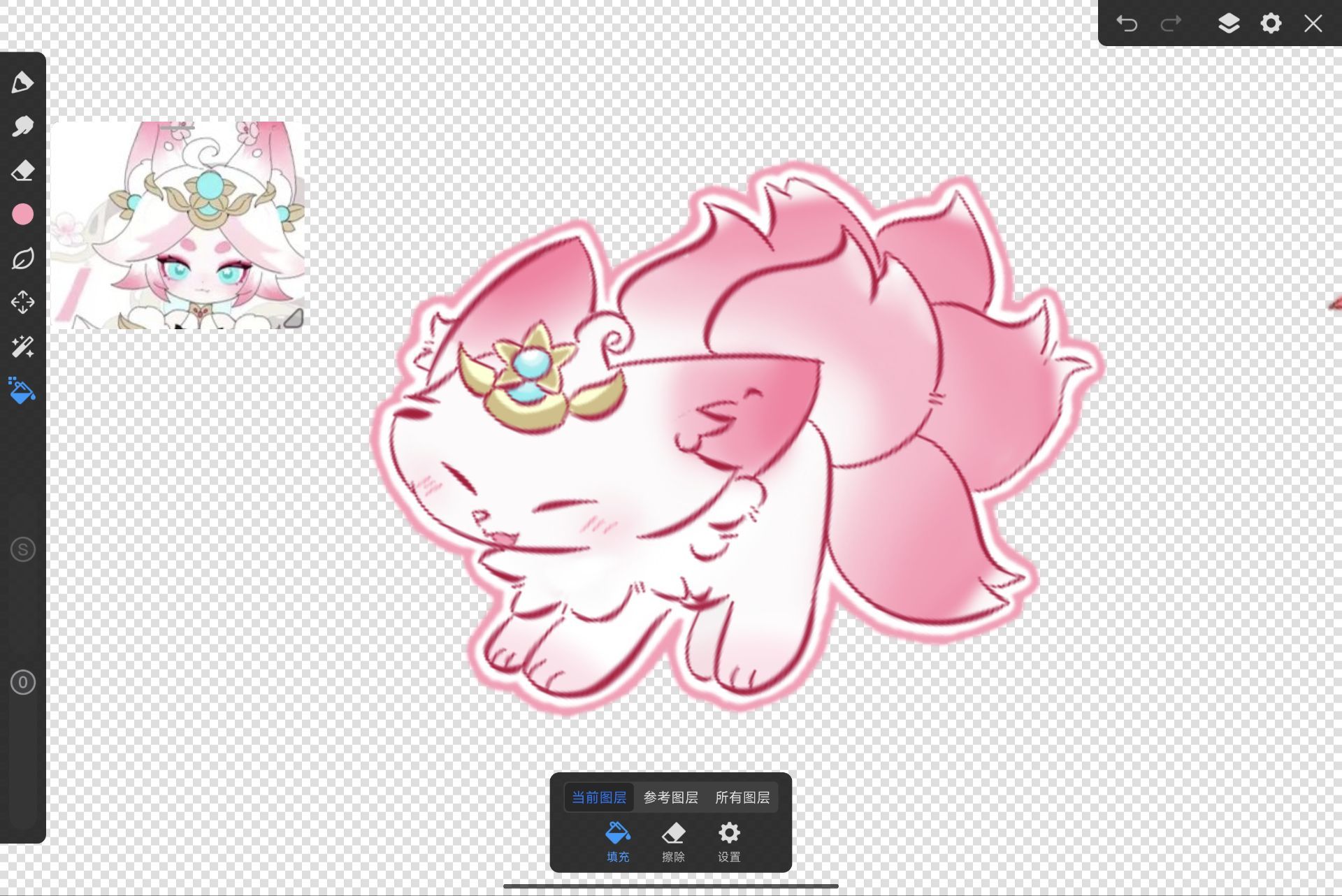Screen dimensions: 1342x896
Task: Select the magic wand tool
Action: (x=22, y=347)
